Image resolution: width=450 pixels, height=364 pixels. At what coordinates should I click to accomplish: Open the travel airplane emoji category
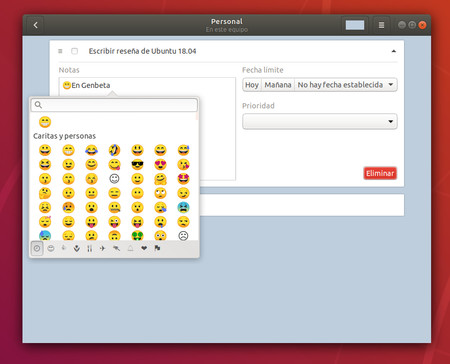click(x=103, y=248)
